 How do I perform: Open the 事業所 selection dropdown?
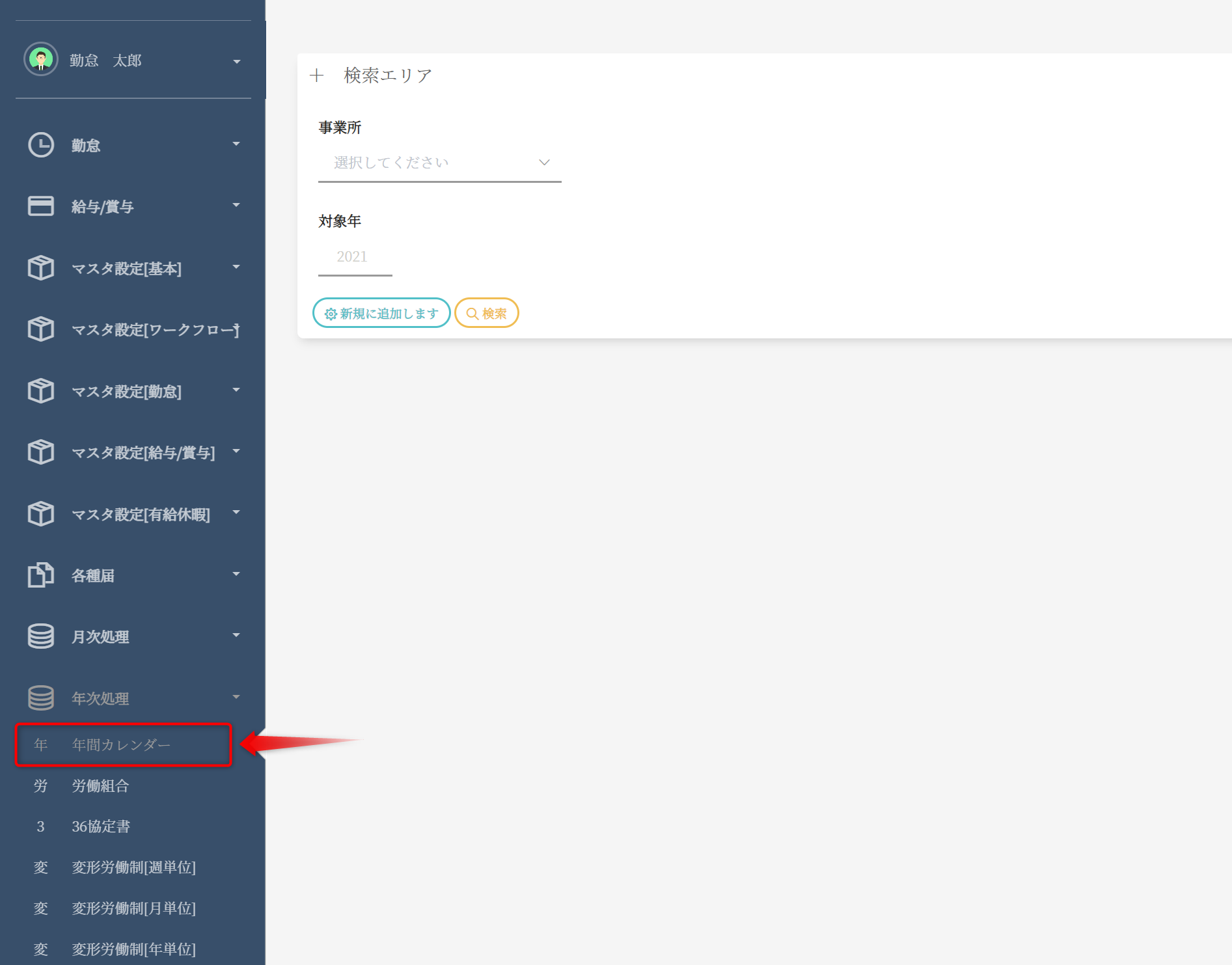(439, 163)
